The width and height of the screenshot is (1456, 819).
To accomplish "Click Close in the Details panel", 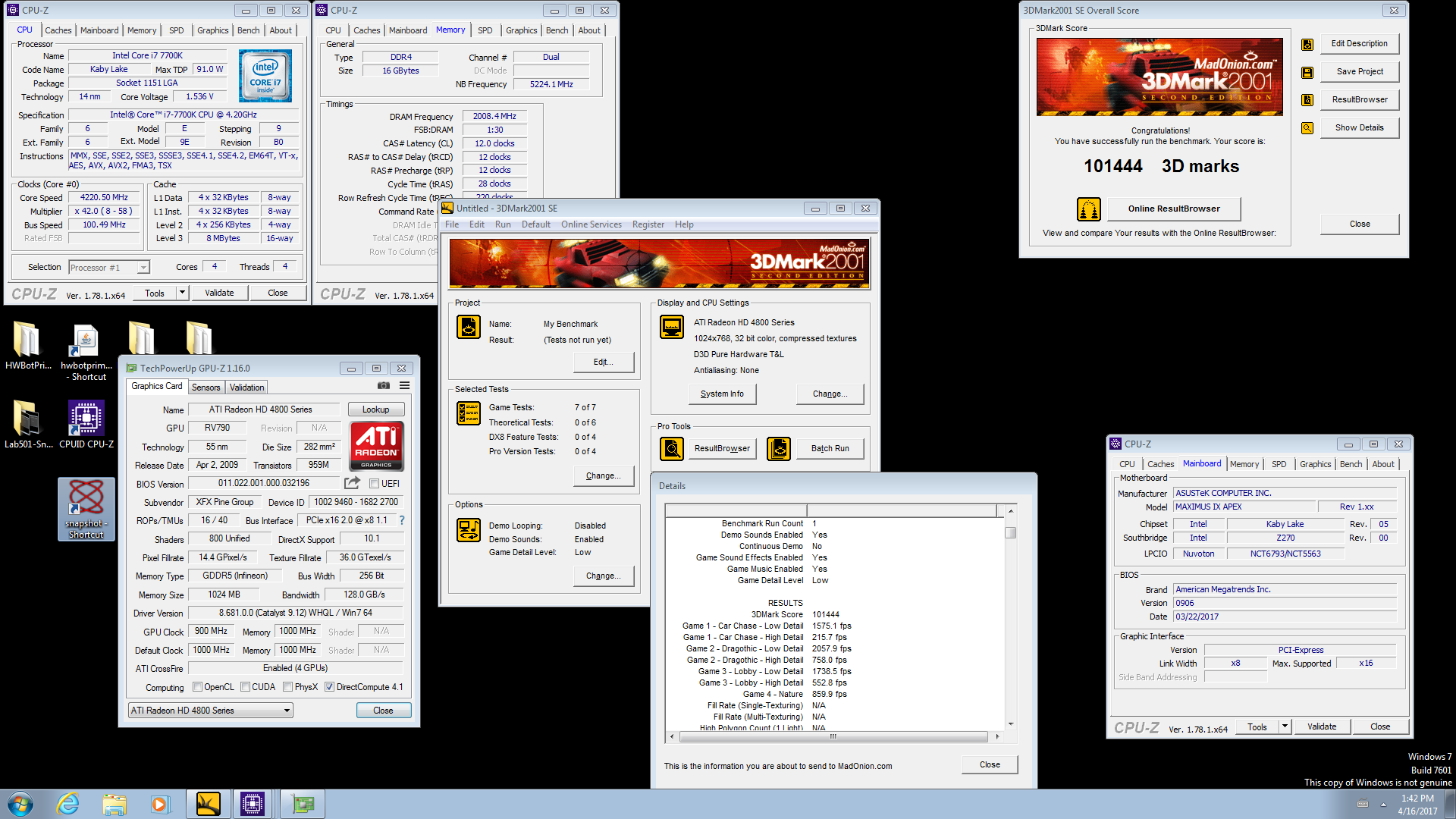I will coord(990,764).
